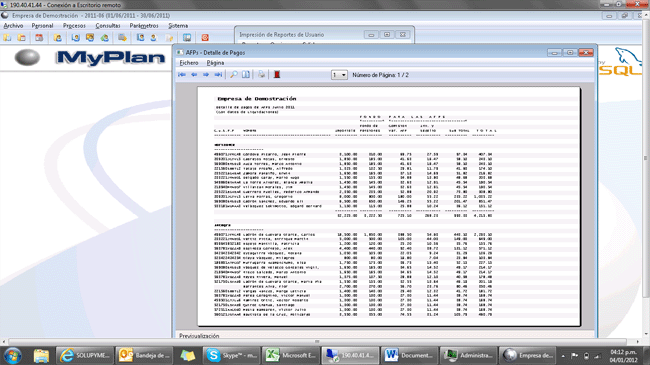Open the Personal menu
Screen dimensions: 650x365
pyautogui.click(x=42, y=26)
